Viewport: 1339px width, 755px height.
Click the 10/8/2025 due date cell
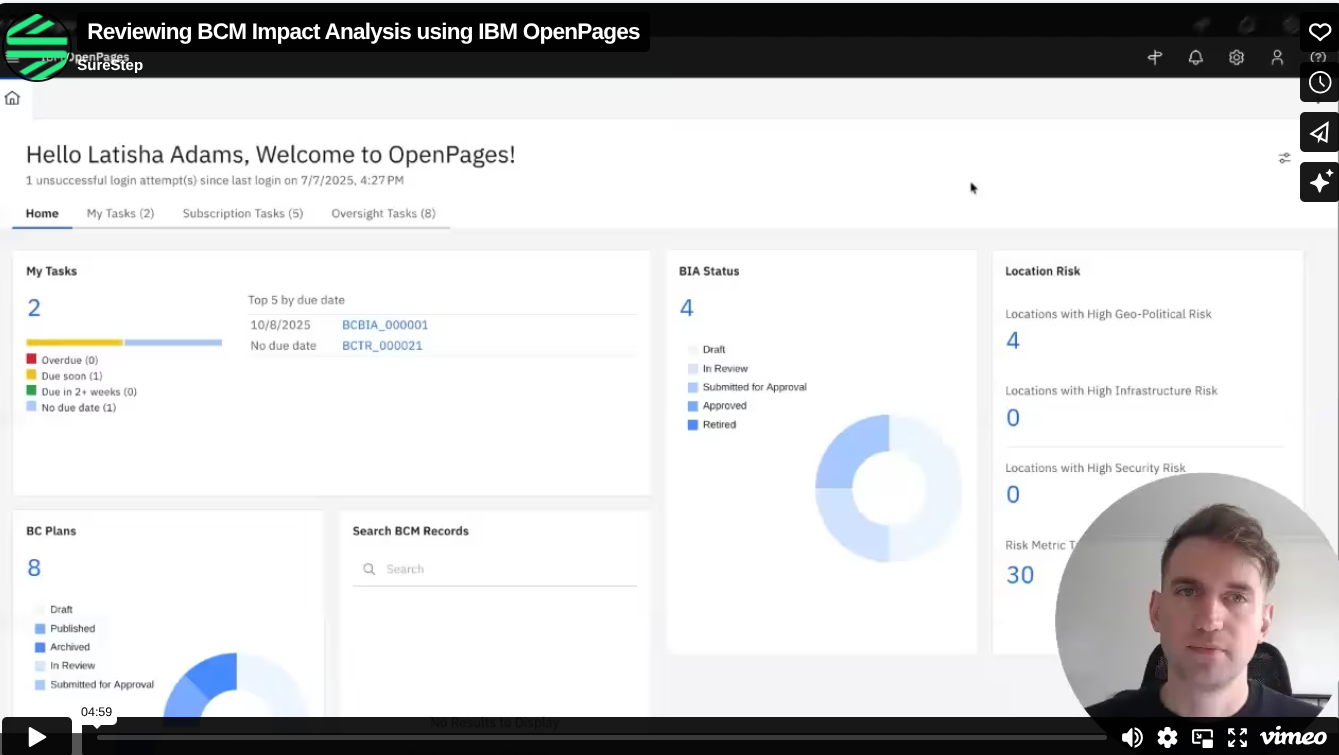pos(281,325)
